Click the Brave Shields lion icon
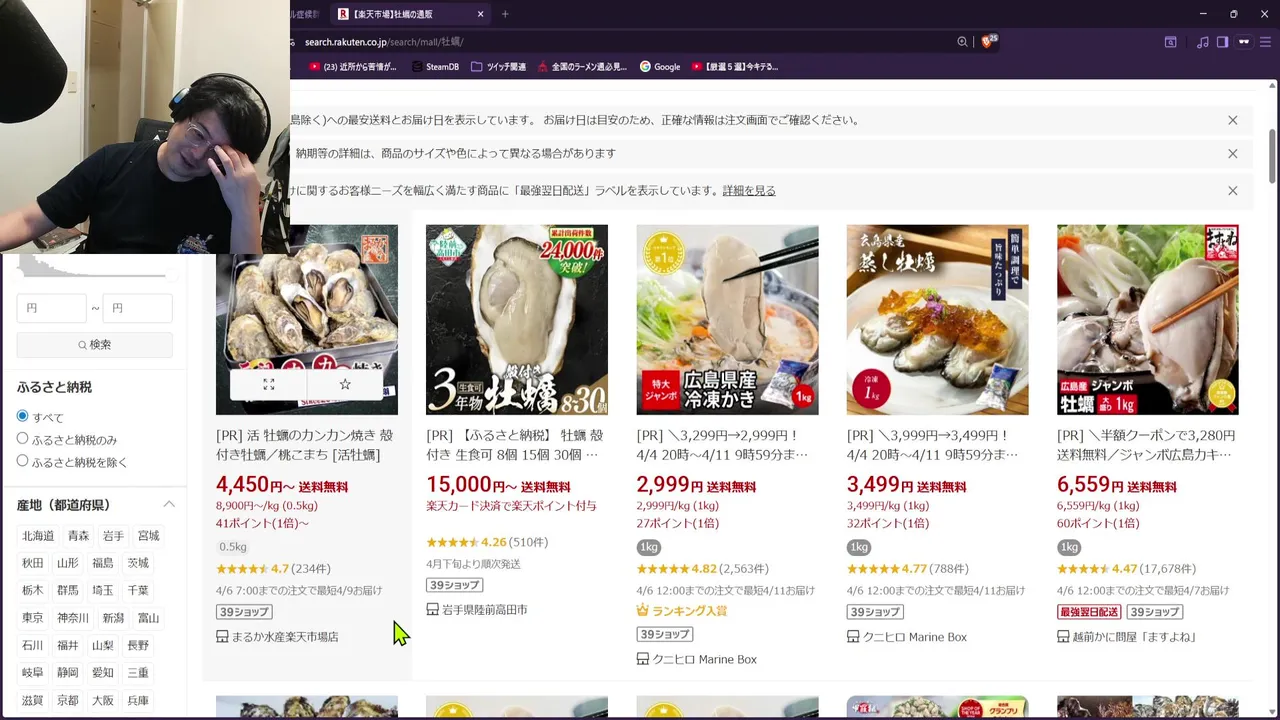Image resolution: width=1280 pixels, height=720 pixels. (x=990, y=42)
